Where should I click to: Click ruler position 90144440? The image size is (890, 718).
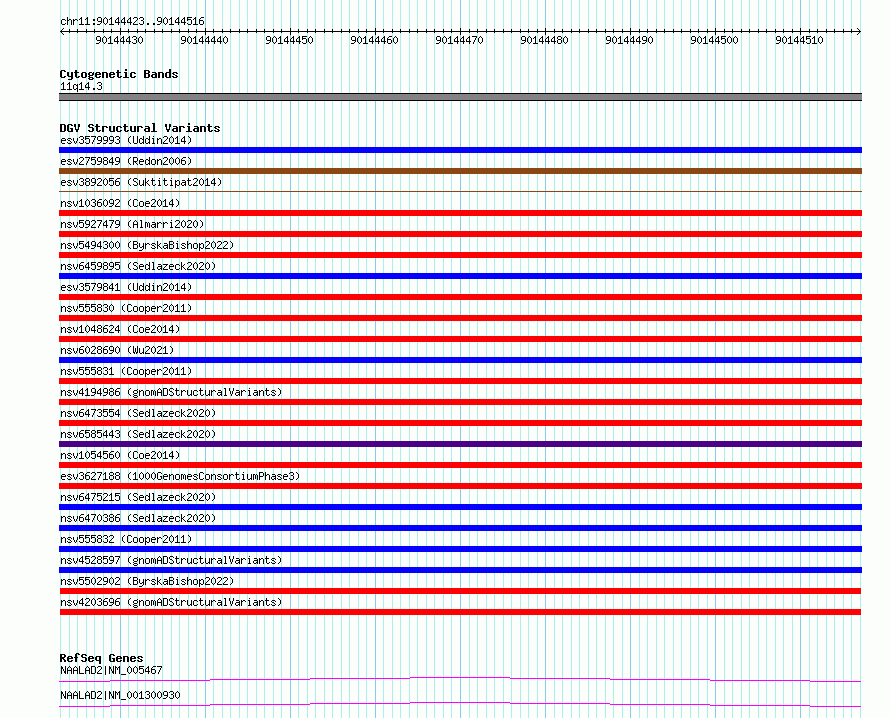pos(204,40)
